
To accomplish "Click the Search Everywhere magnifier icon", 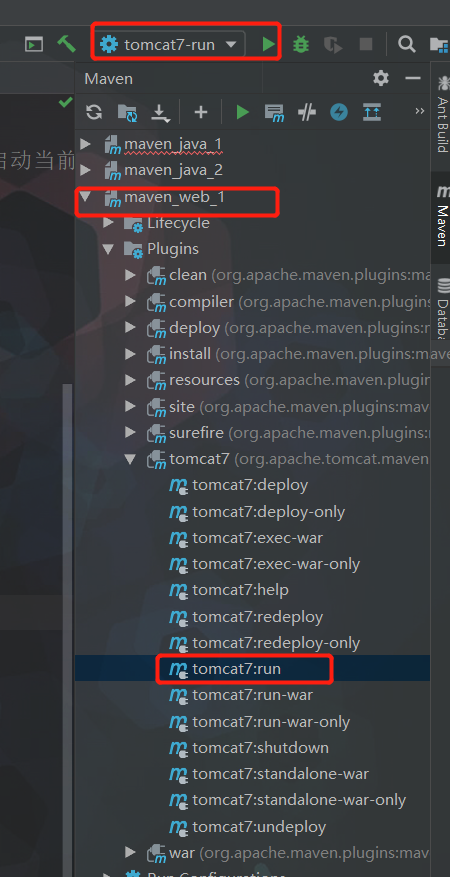I will [406, 44].
